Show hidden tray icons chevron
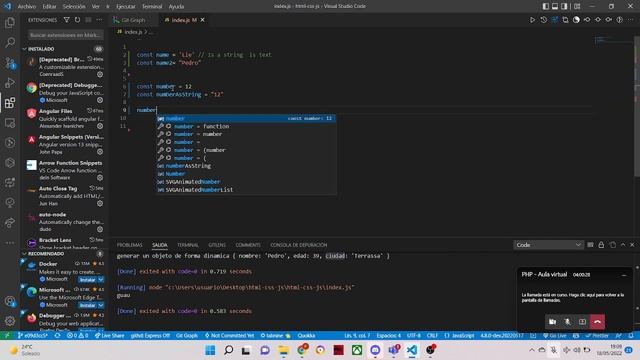The width and height of the screenshot is (640, 360). point(531,350)
